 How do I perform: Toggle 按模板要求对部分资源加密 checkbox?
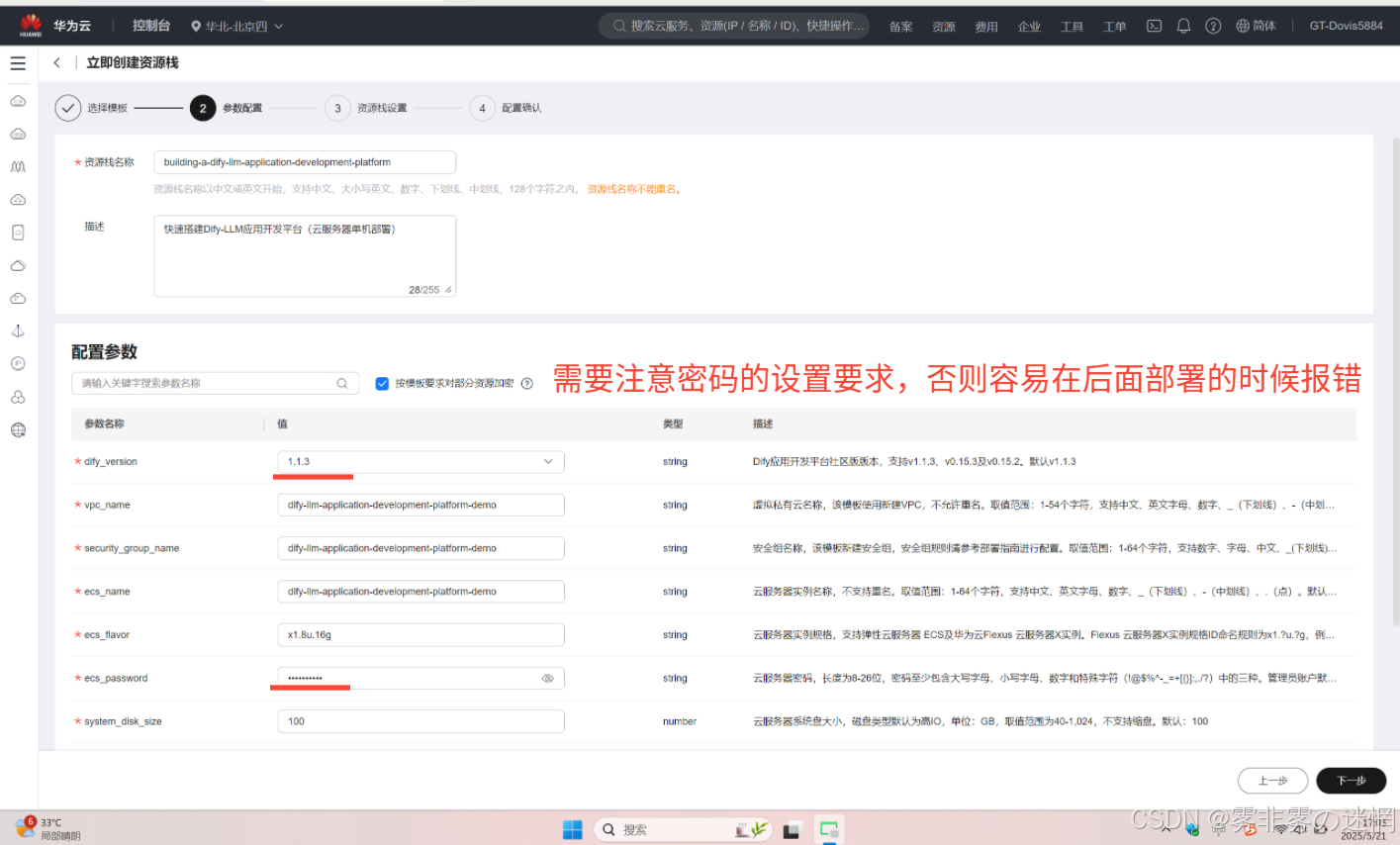[x=382, y=383]
